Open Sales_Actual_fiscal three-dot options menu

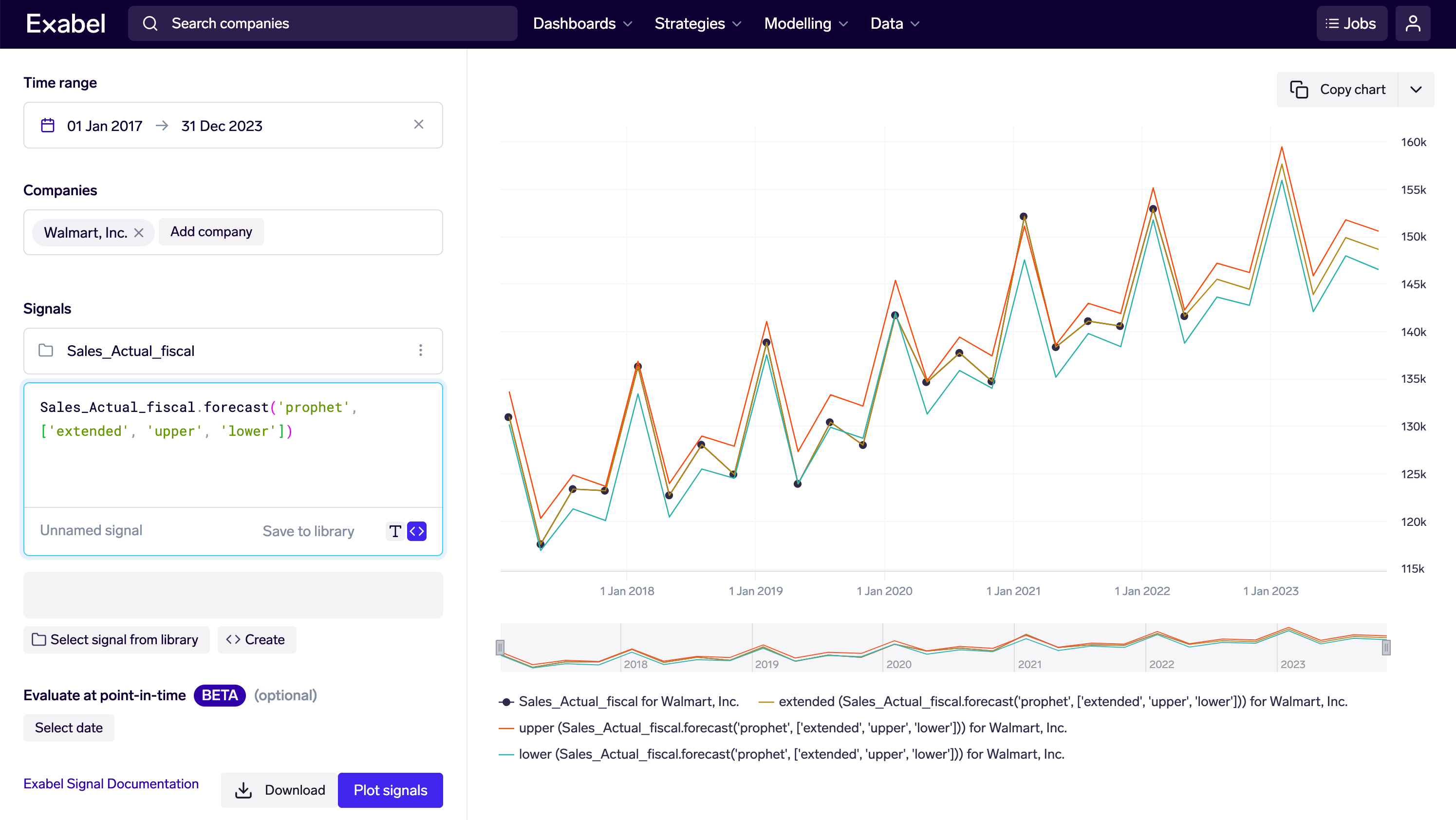pyautogui.click(x=421, y=351)
